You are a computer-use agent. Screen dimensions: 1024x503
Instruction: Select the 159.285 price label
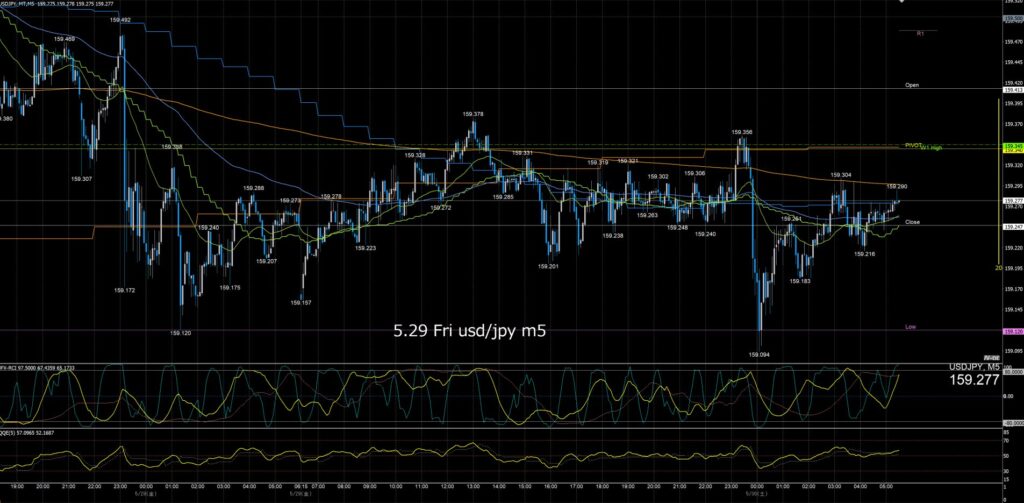point(503,197)
